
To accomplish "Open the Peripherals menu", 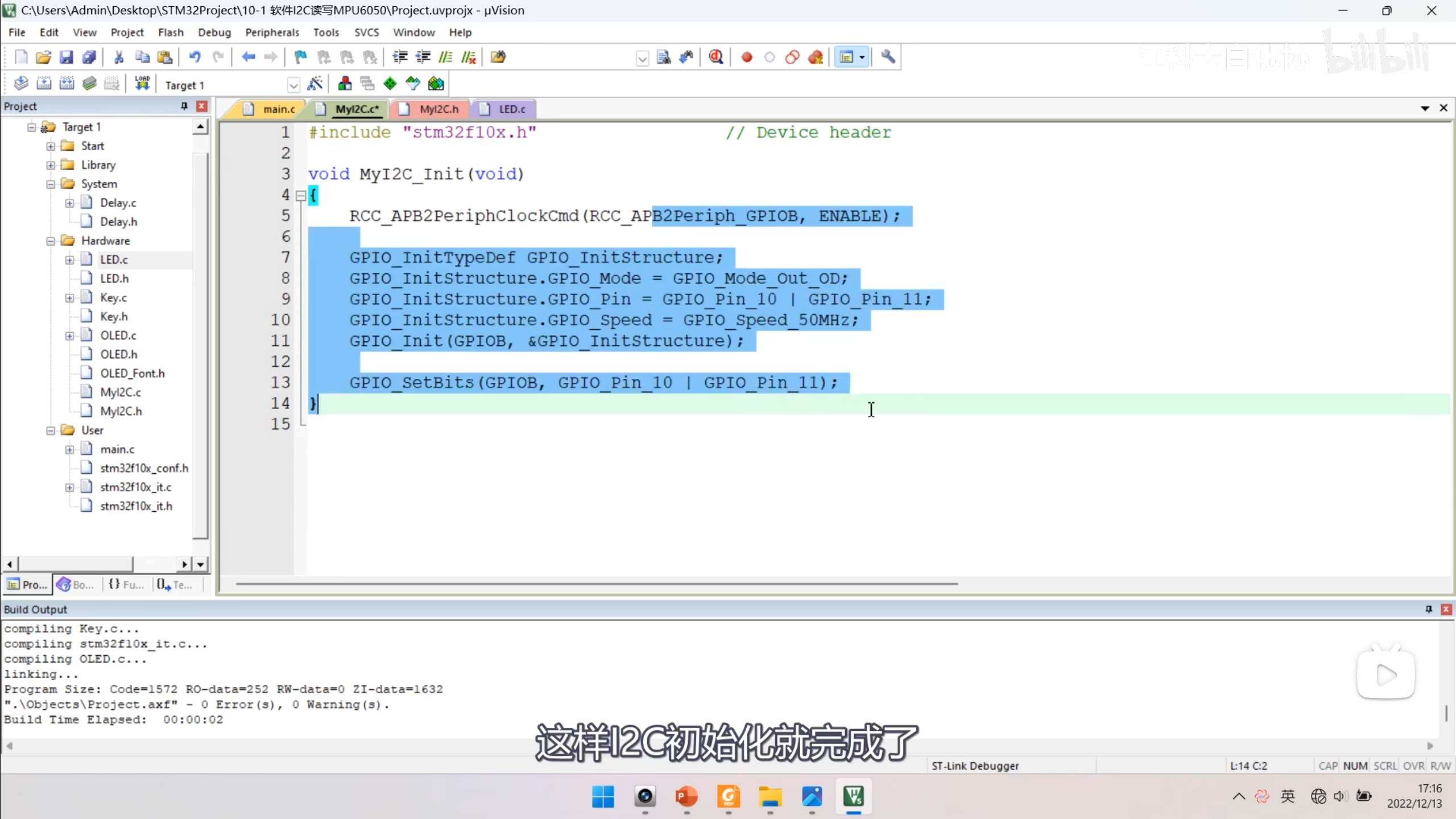I will click(x=272, y=32).
